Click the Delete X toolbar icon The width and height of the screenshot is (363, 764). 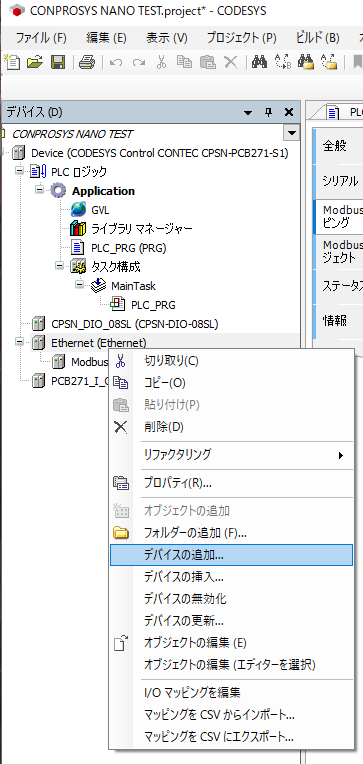pos(230,62)
